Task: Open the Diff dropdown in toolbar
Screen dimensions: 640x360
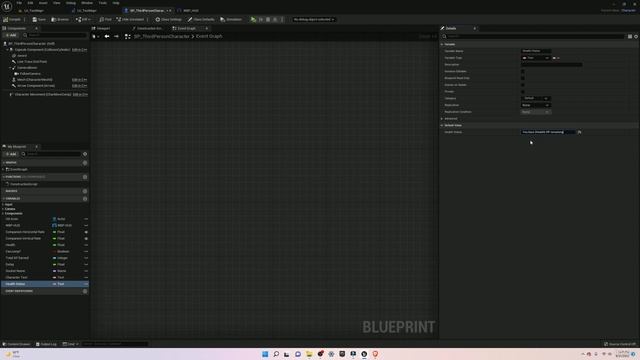Action: (83, 19)
